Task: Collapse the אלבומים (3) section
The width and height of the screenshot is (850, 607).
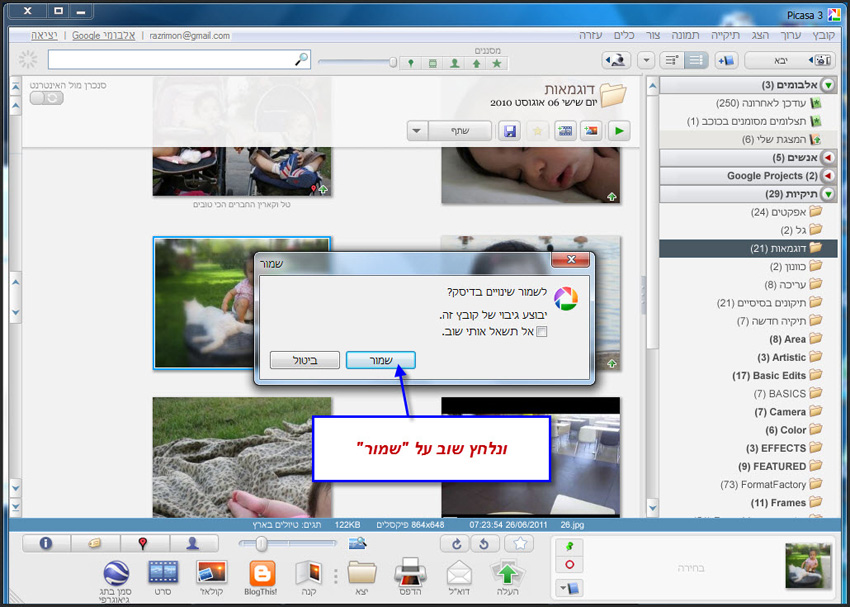Action: (x=828, y=86)
